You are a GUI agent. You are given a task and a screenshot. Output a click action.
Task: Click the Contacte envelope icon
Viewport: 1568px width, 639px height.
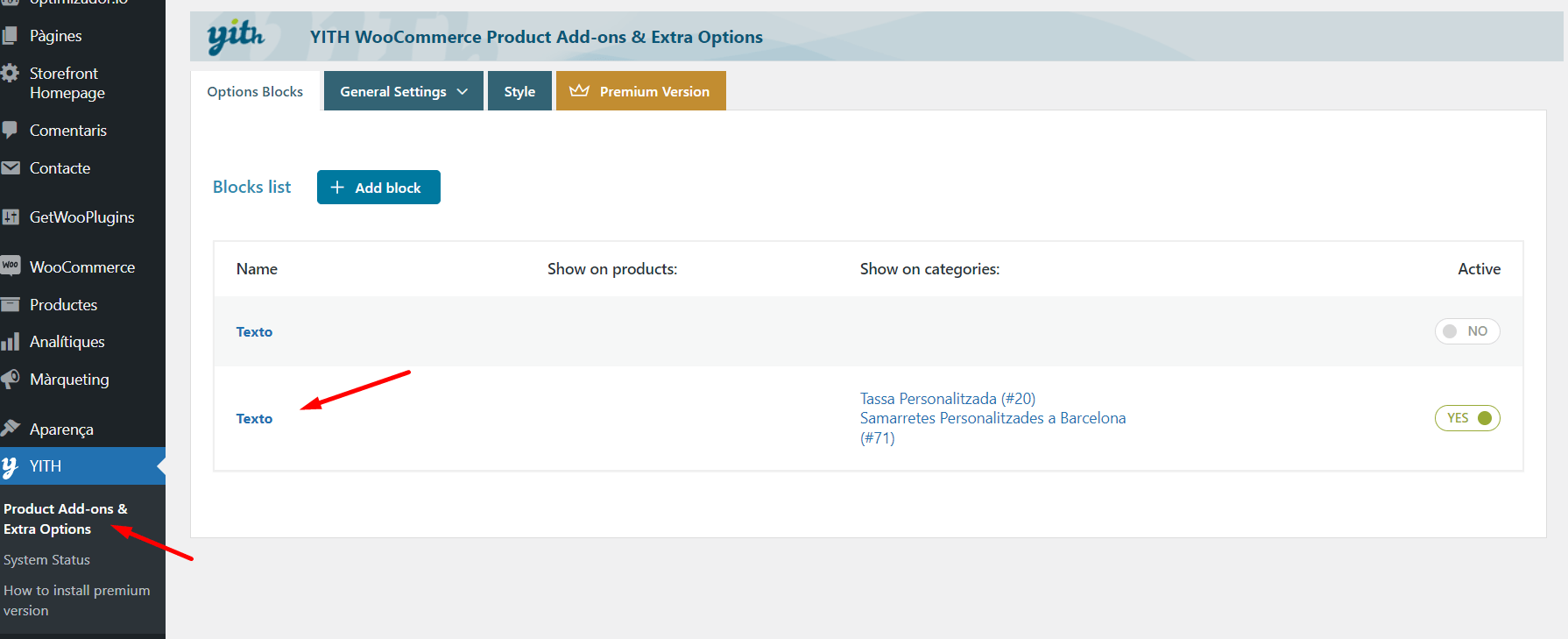coord(10,167)
